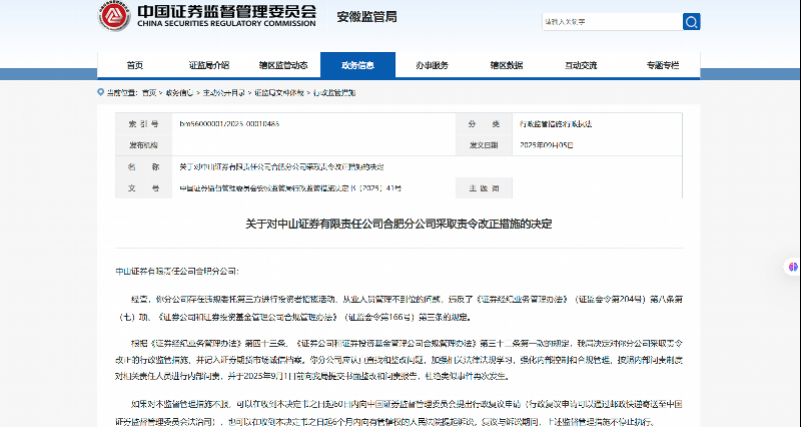Click the 中国证券监督管理委员会 site name
Image resolution: width=801 pixels, height=427 pixels.
point(226,11)
